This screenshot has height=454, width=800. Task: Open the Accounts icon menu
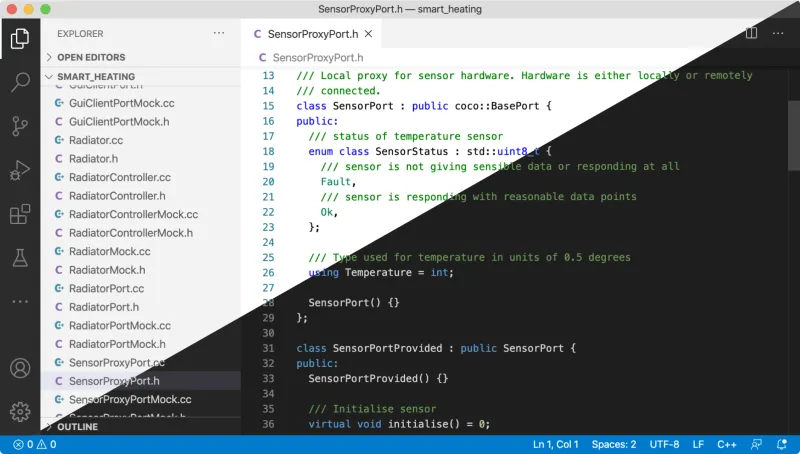click(20, 368)
